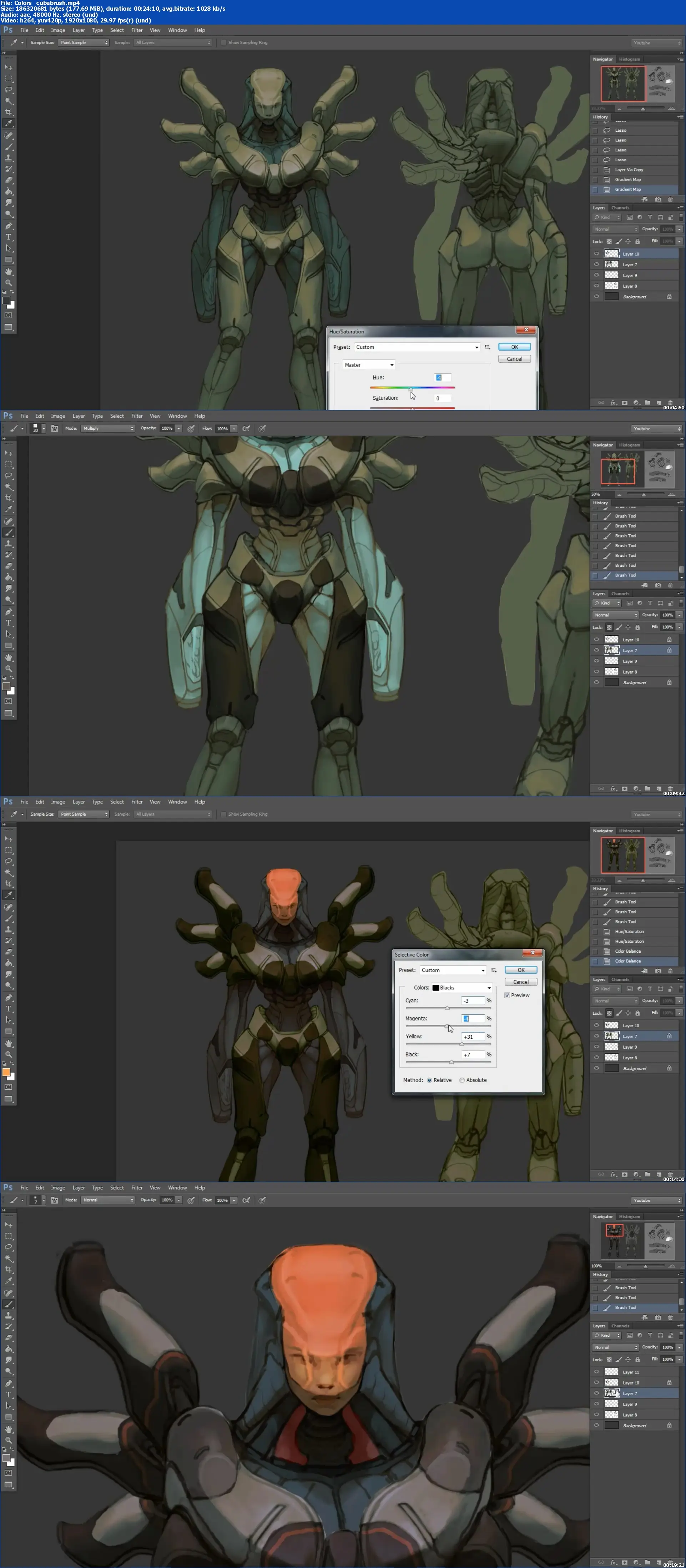In 00:19:21 frame, open layer Kind filter dropdown
686x1568 pixels.
pos(607,1335)
